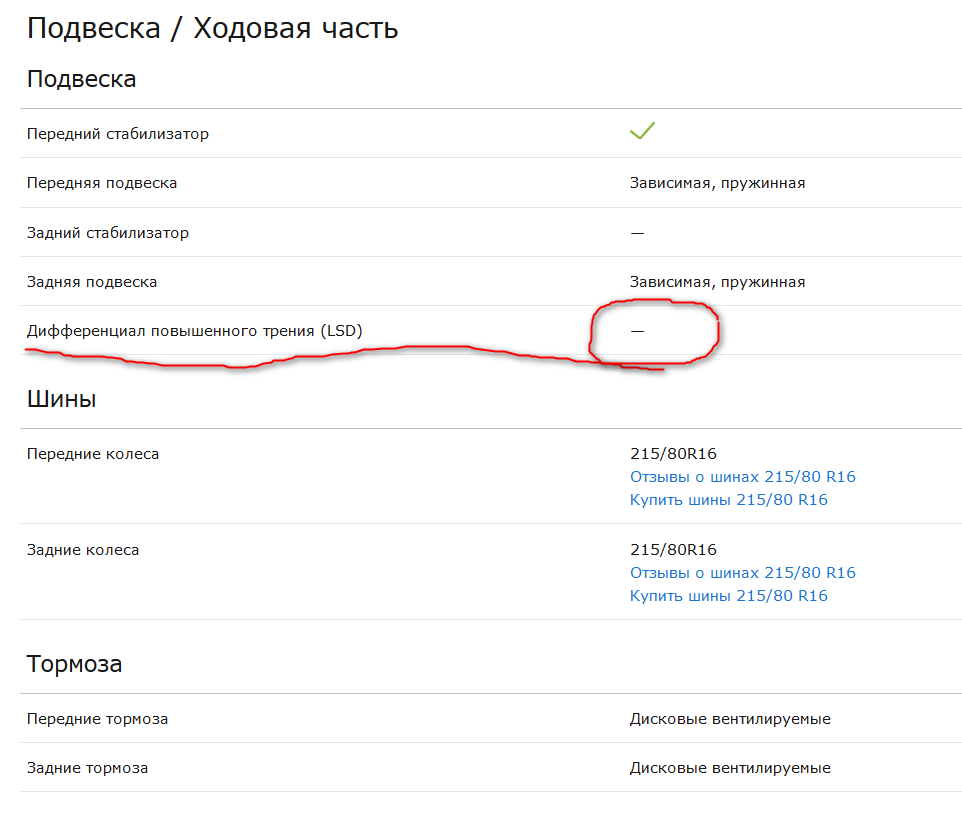Viewport: 962px width, 814px height.
Task: Open buy tires link under Задние колеса
Action: point(729,596)
